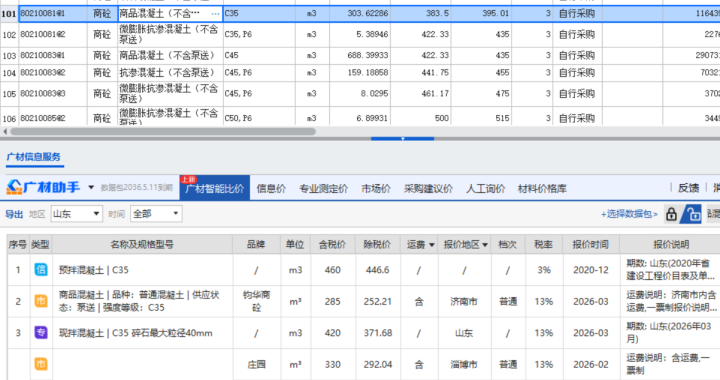Click the orange 市 icon in the 庄园 row
The width and height of the screenshot is (720, 380).
(x=41, y=364)
